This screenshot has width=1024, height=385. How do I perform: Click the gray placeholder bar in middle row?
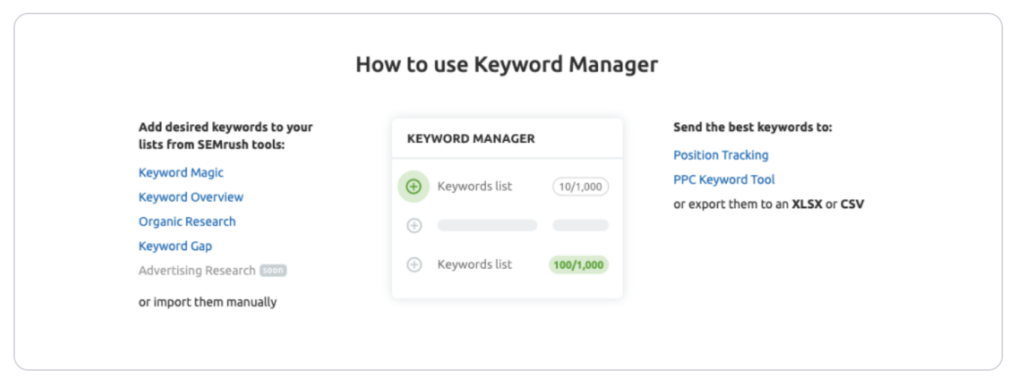pyautogui.click(x=487, y=226)
